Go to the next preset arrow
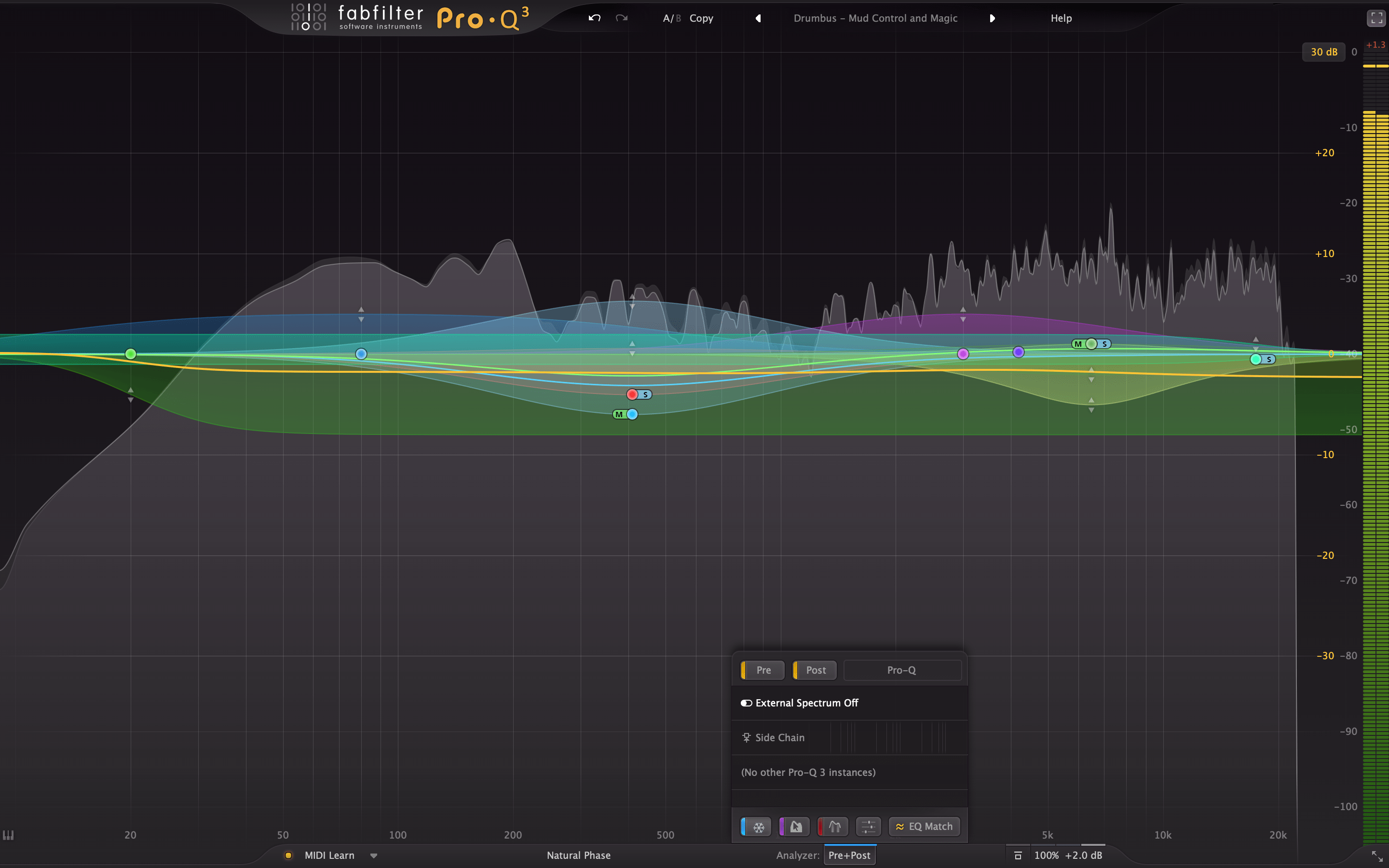1389x868 pixels. [992, 18]
